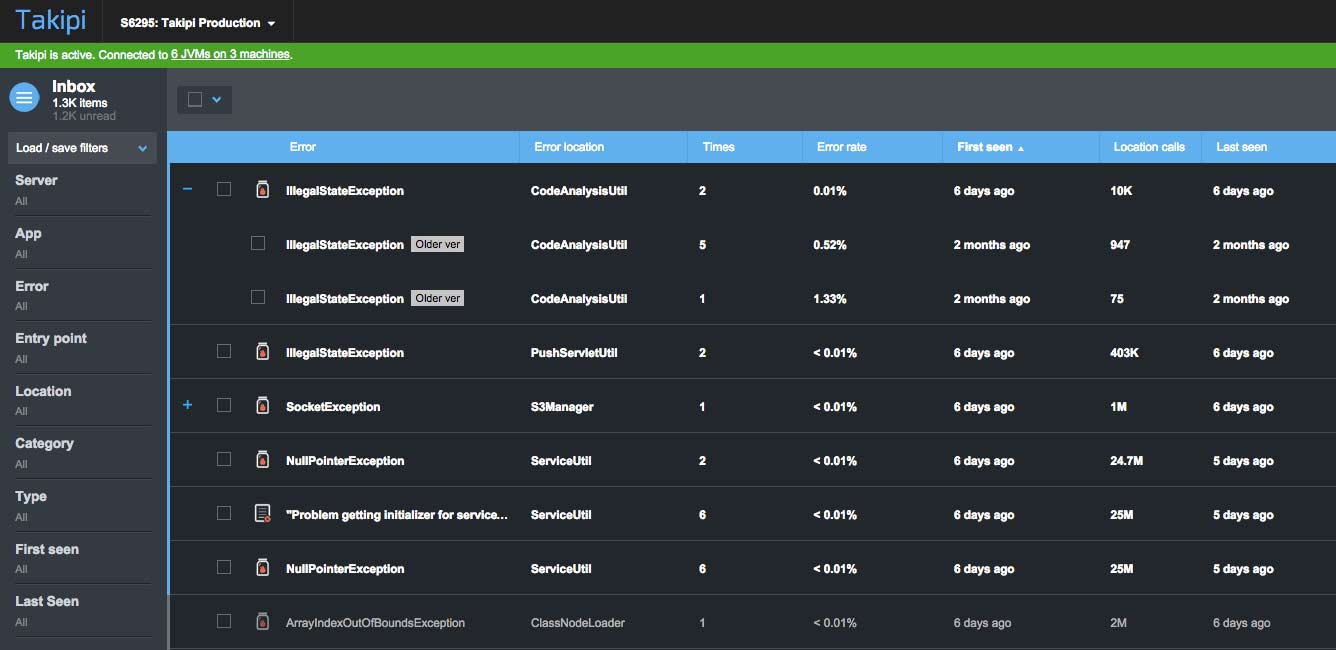Sort by the Last seen column header
Image resolution: width=1336 pixels, height=650 pixels.
1241,147
